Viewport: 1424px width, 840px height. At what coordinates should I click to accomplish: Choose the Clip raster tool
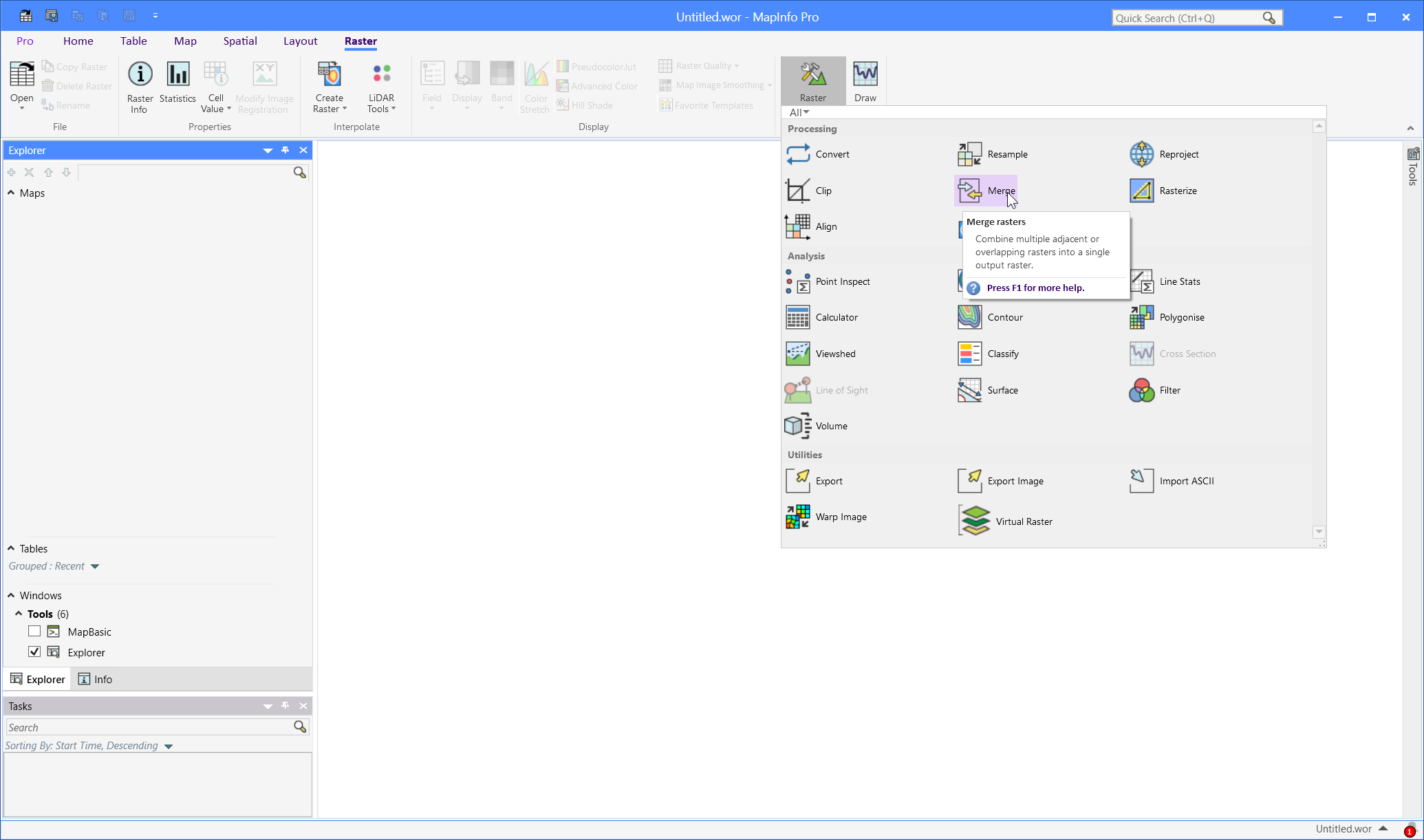809,191
